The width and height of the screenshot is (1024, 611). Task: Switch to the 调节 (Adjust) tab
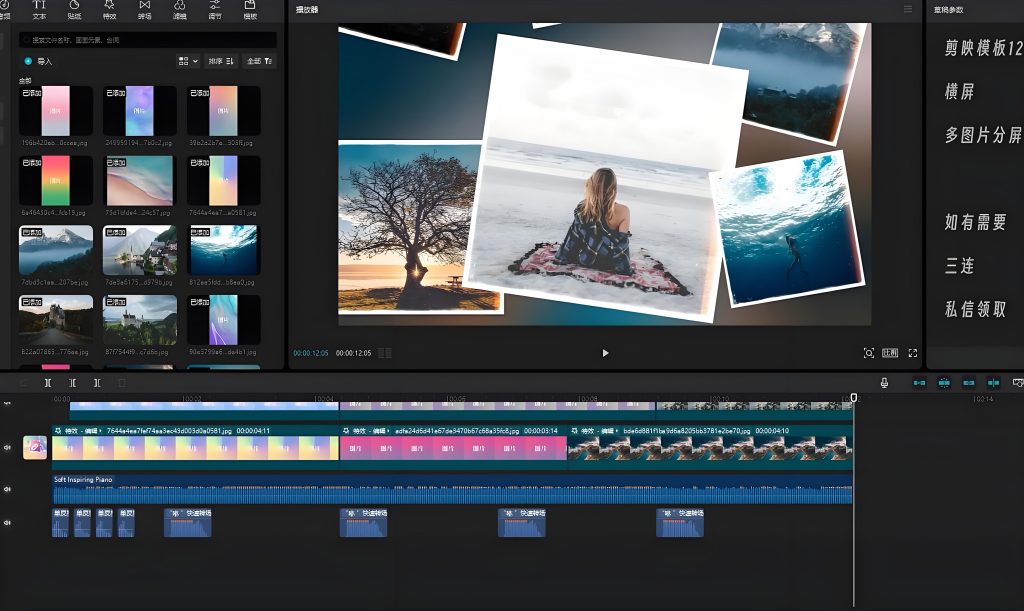pyautogui.click(x=214, y=10)
